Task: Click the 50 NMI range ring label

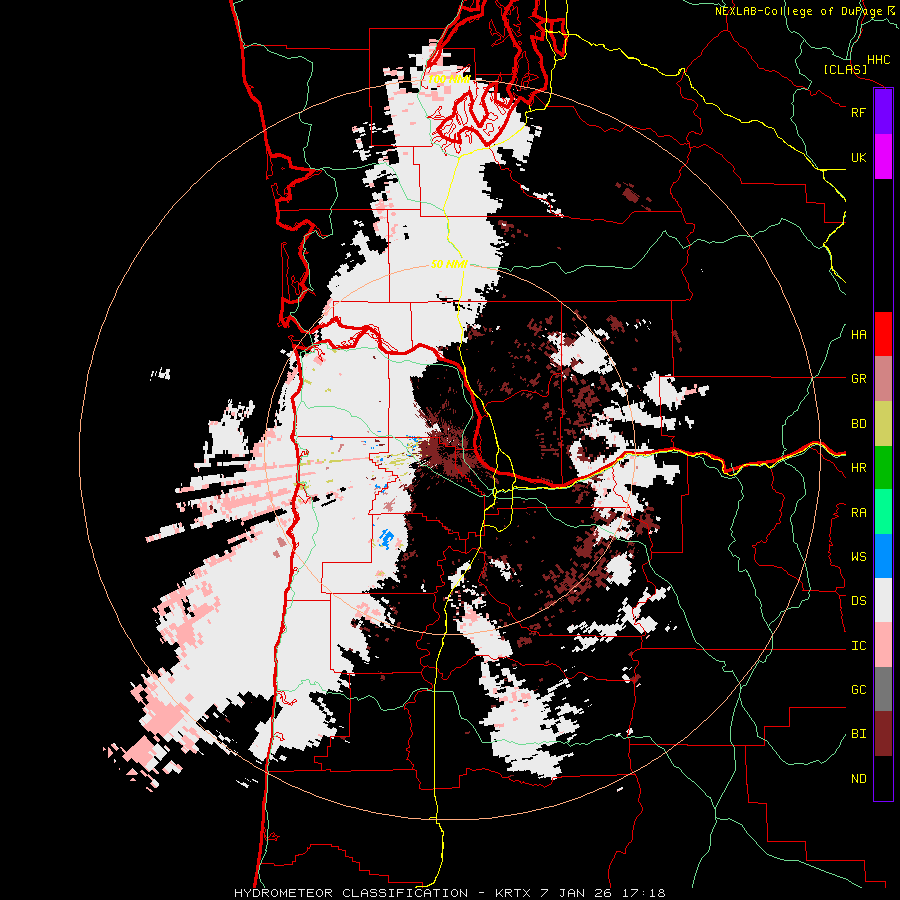Action: pos(449,264)
